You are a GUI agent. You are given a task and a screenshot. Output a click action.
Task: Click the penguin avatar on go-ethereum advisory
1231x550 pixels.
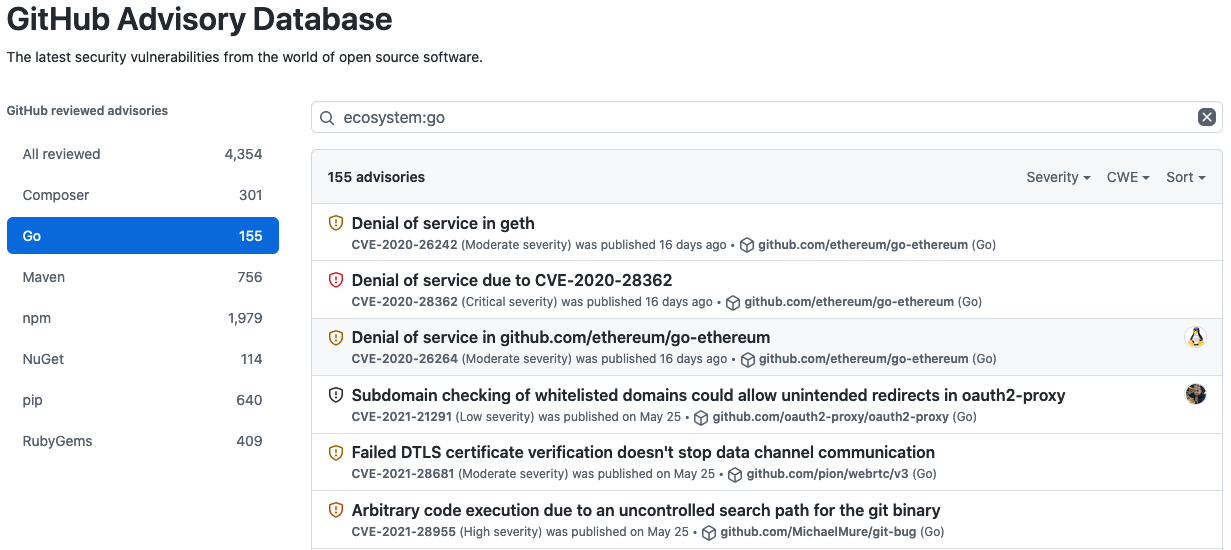(1195, 337)
